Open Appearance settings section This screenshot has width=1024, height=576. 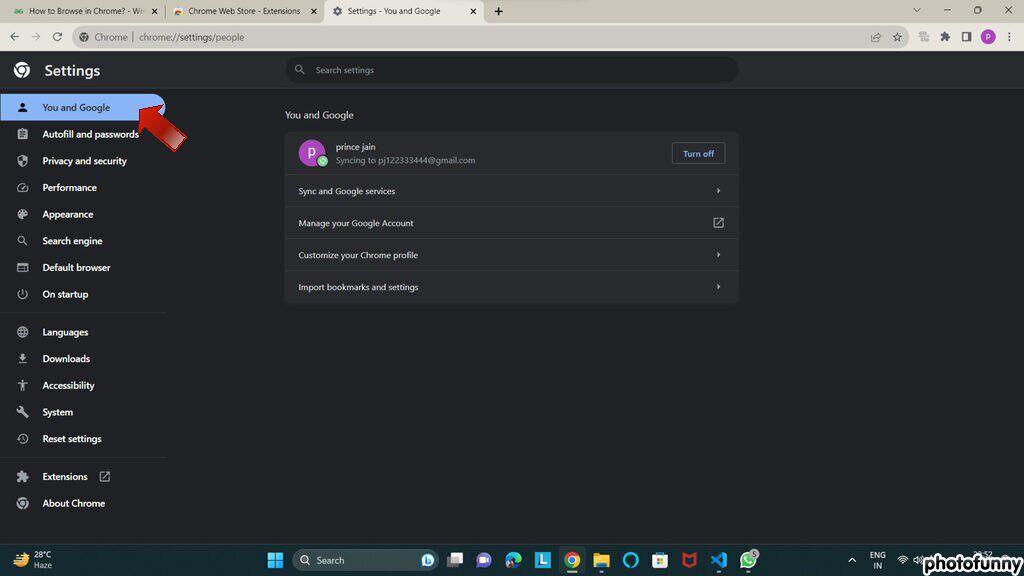pos(82,214)
